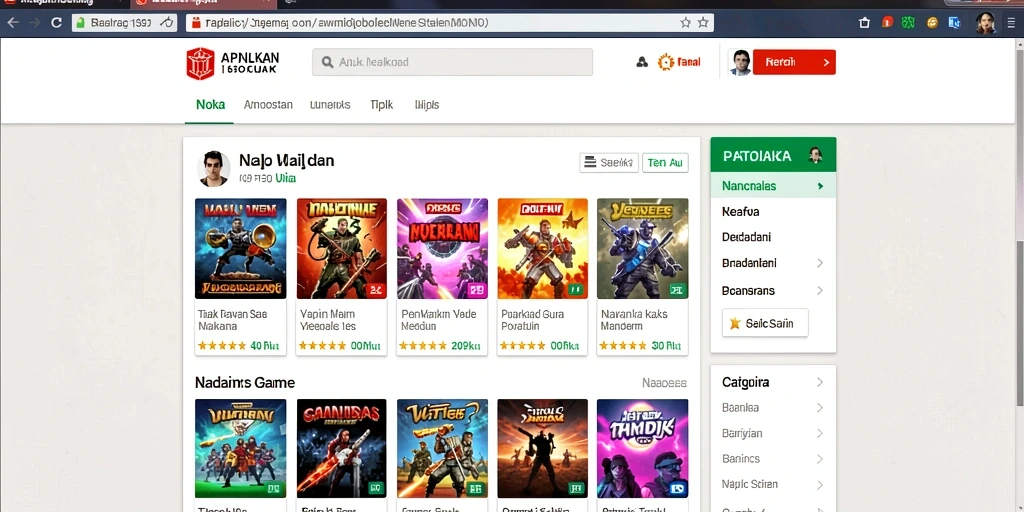Click the trash can extension icon
The image size is (1024, 512).
[864, 23]
